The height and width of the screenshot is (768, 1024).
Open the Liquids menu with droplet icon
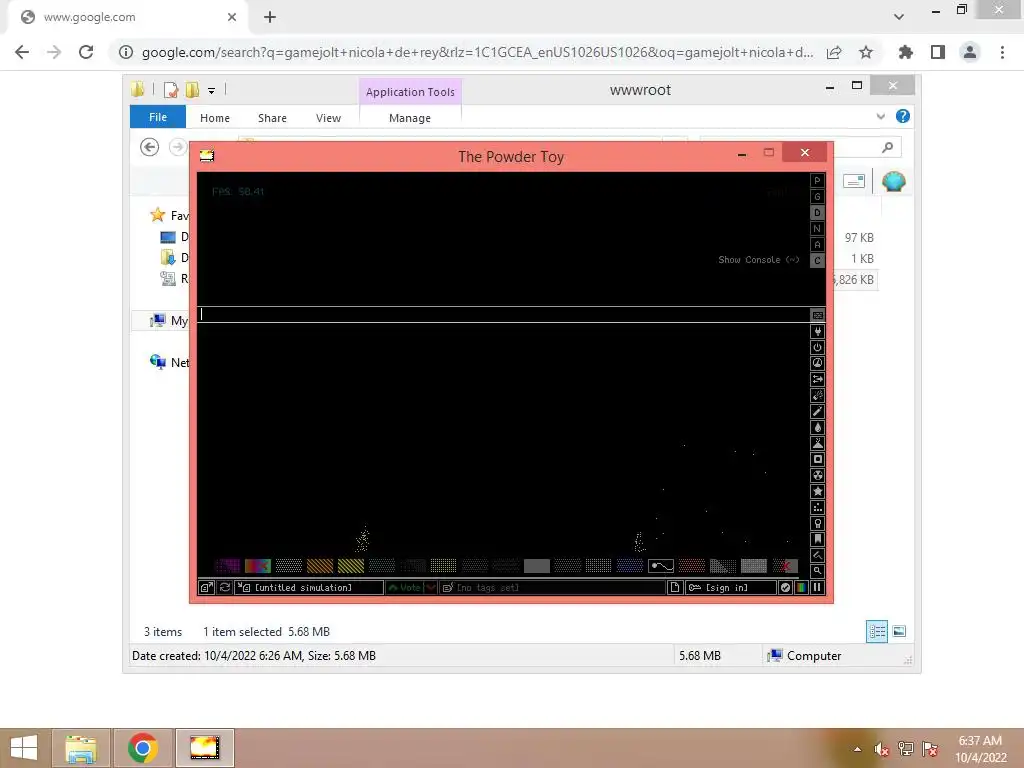pyautogui.click(x=817, y=427)
